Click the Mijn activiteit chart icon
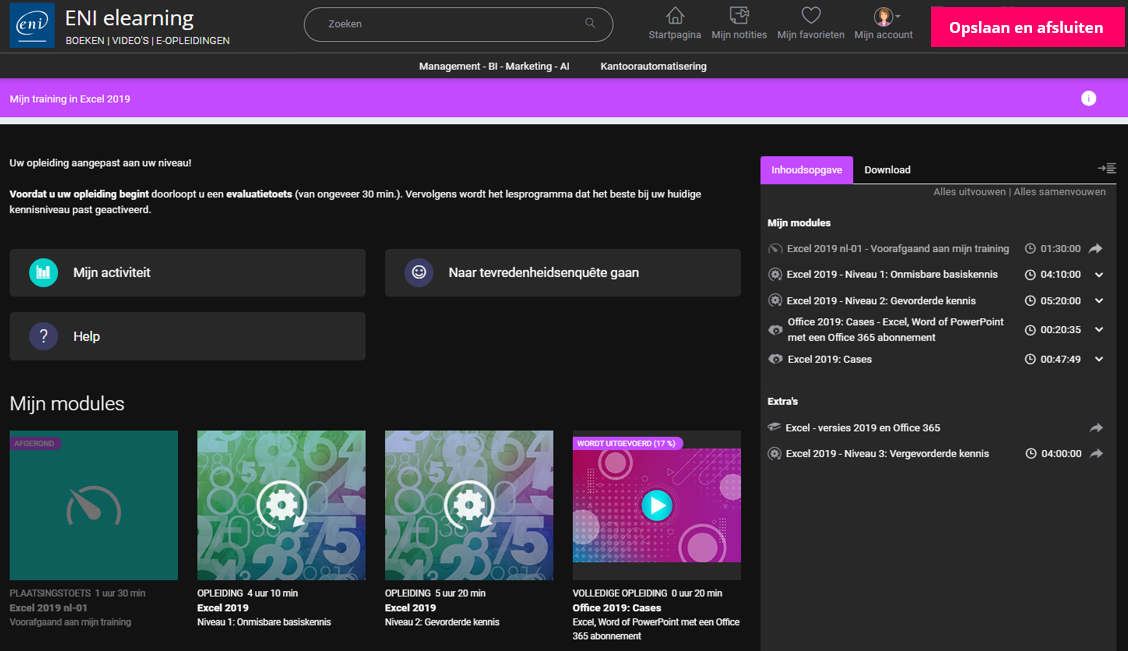The height and width of the screenshot is (651, 1128). click(x=43, y=273)
